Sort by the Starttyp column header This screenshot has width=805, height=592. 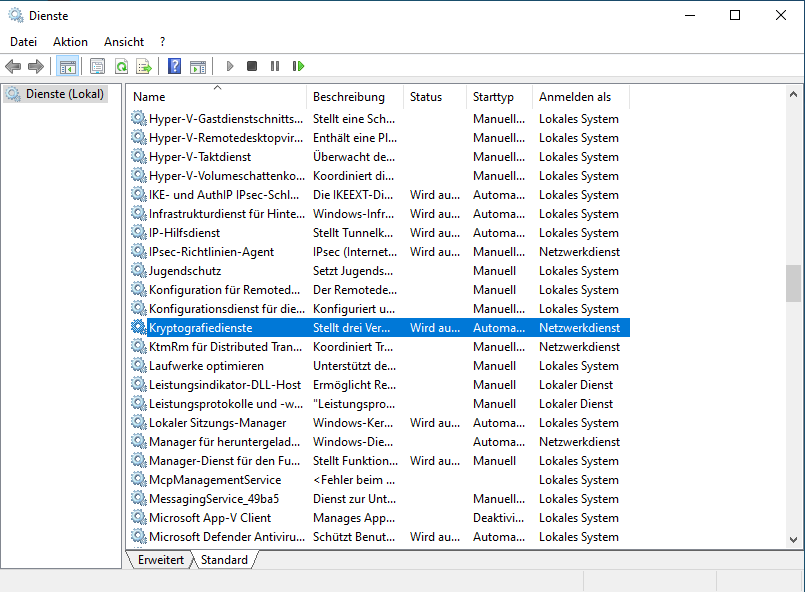(x=493, y=97)
